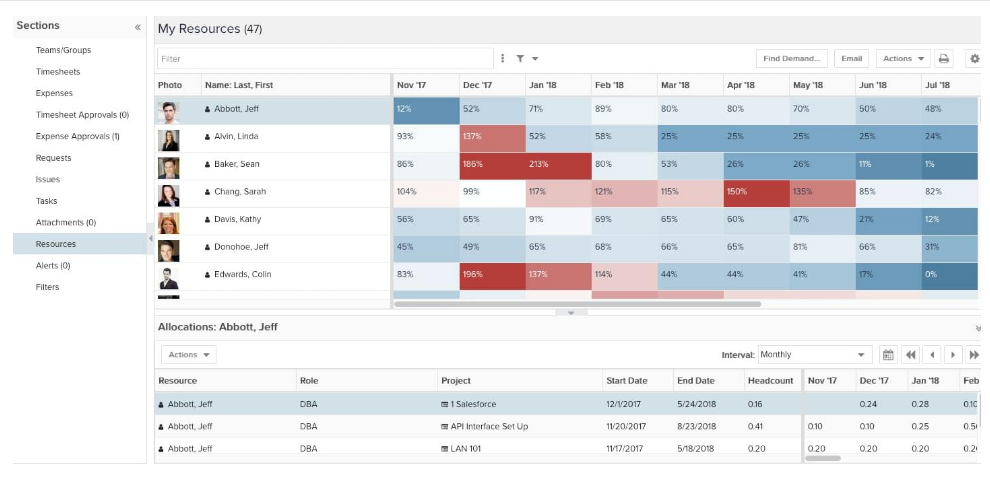Screen dimensions: 990x485
Task: Open the Allocations Actions dropdown
Action: pyautogui.click(x=188, y=355)
